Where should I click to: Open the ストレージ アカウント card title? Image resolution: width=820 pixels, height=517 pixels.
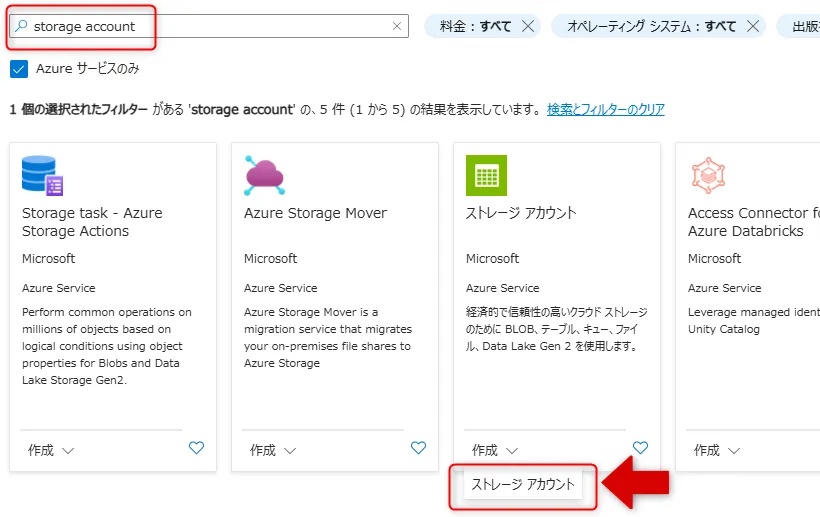pos(521,213)
